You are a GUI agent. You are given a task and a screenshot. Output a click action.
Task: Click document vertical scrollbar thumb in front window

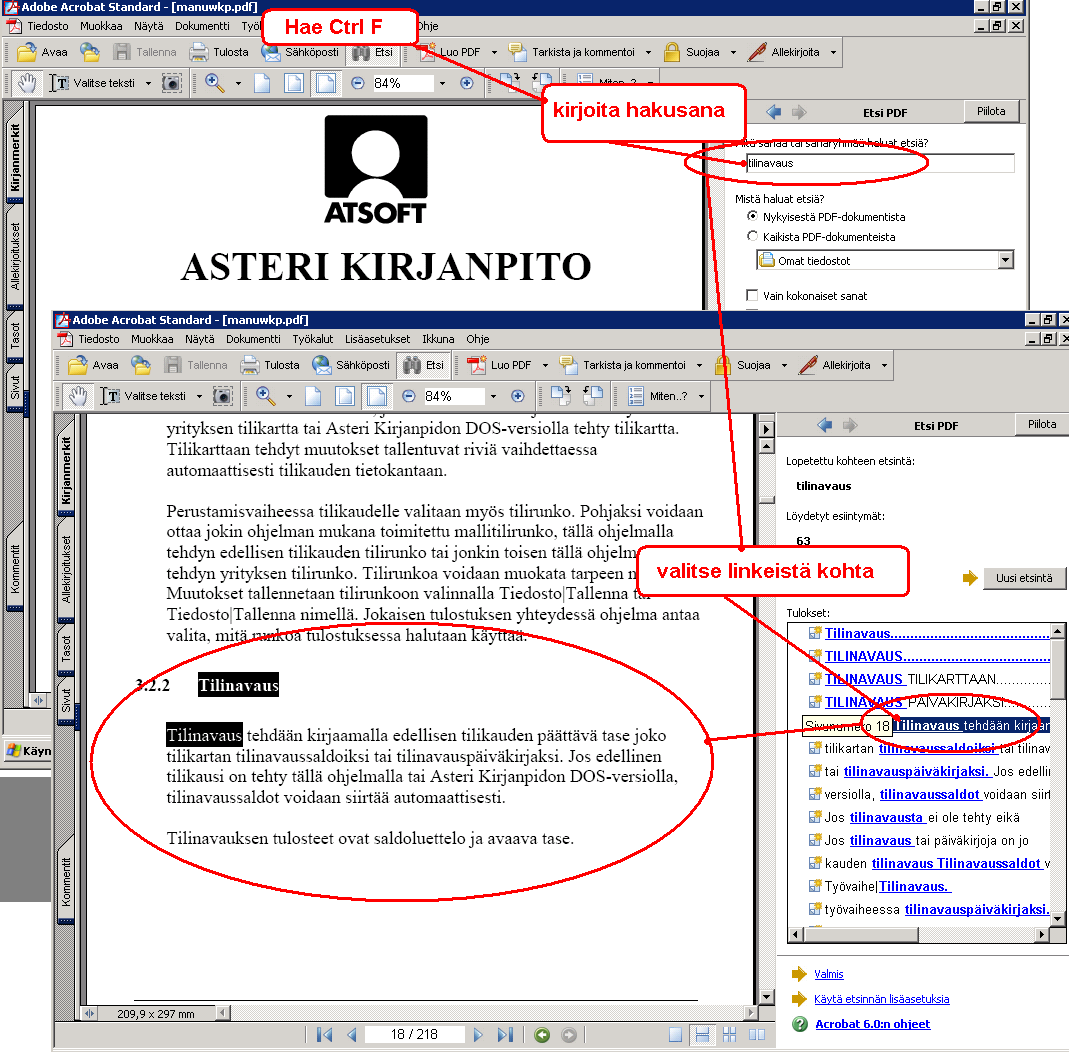pos(767,500)
